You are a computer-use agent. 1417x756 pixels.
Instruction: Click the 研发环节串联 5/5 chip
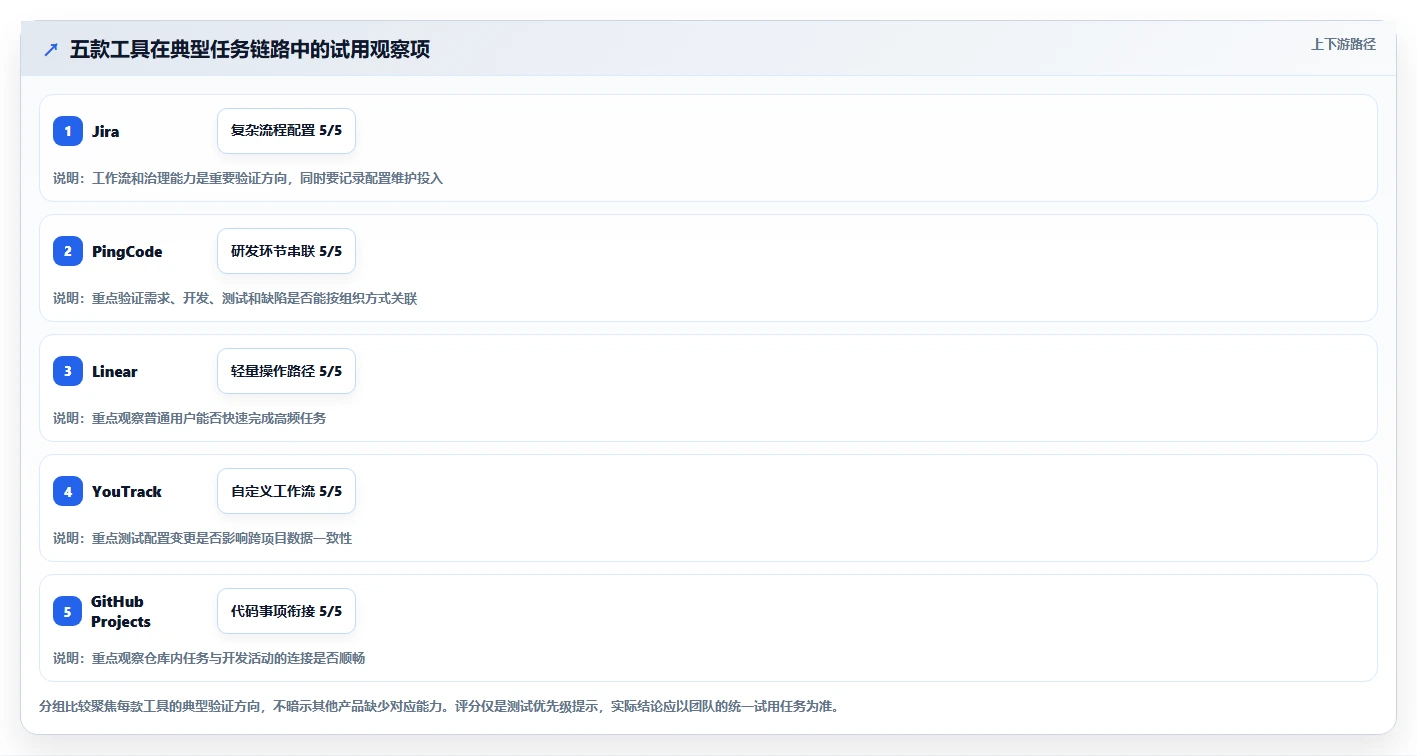[286, 251]
